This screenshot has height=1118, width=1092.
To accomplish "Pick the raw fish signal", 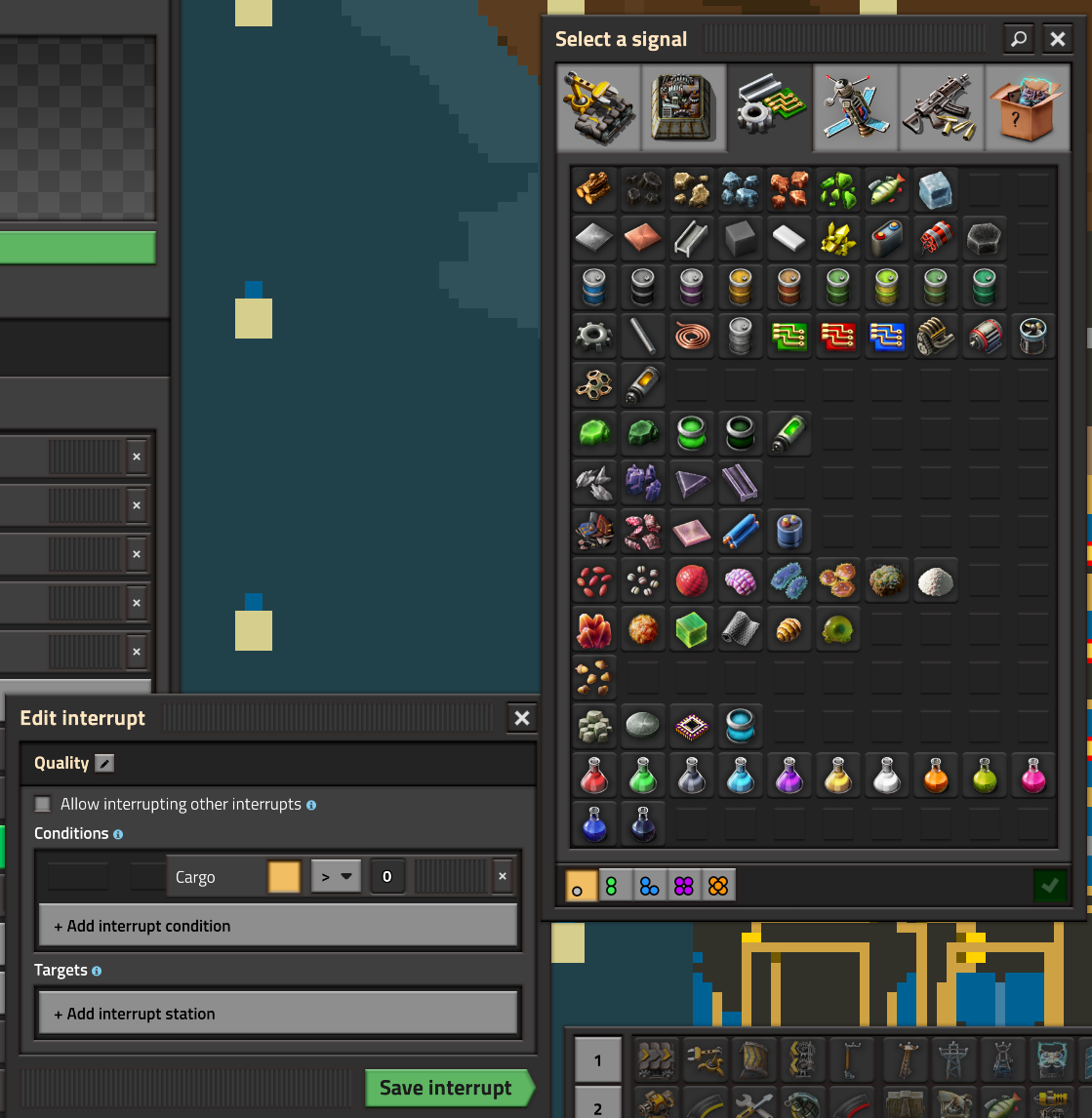I will (x=887, y=189).
